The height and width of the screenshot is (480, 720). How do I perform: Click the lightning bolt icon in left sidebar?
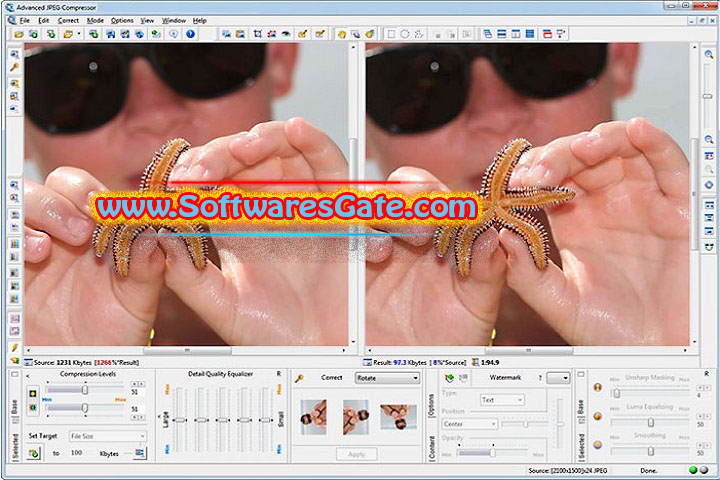point(15,347)
